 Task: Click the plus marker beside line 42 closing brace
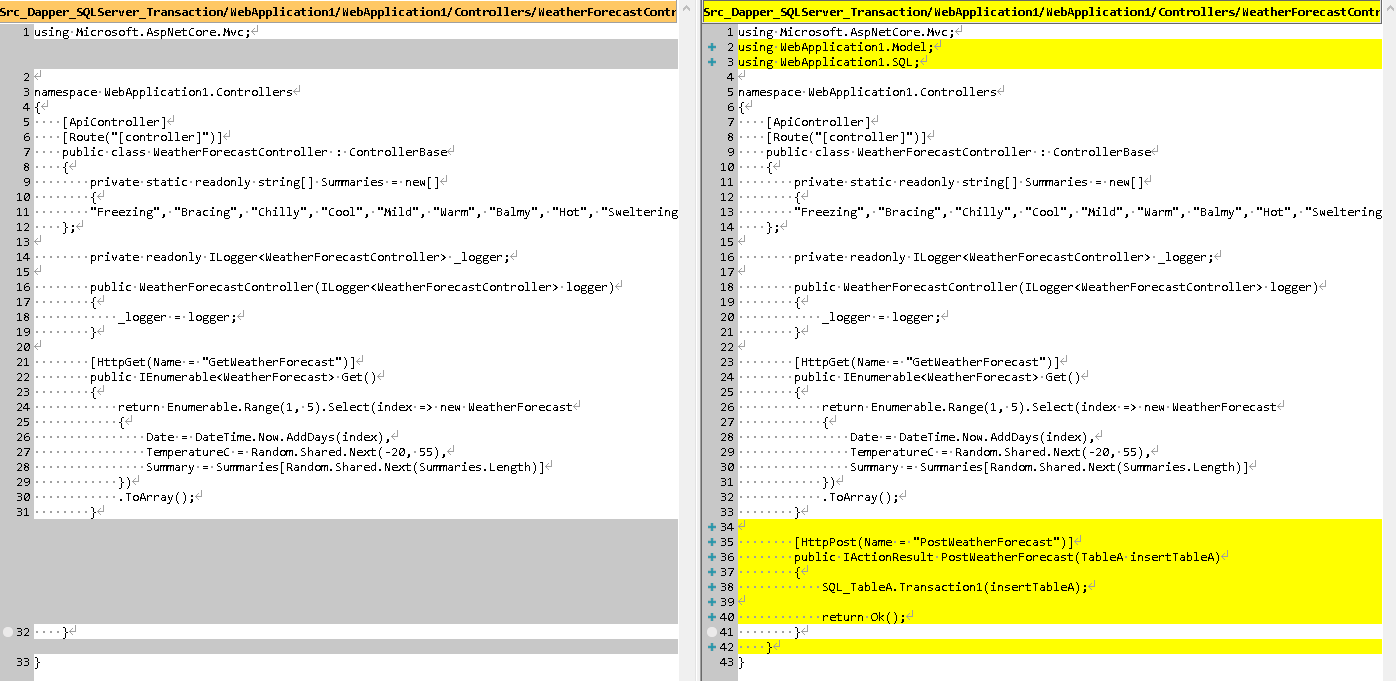712,647
